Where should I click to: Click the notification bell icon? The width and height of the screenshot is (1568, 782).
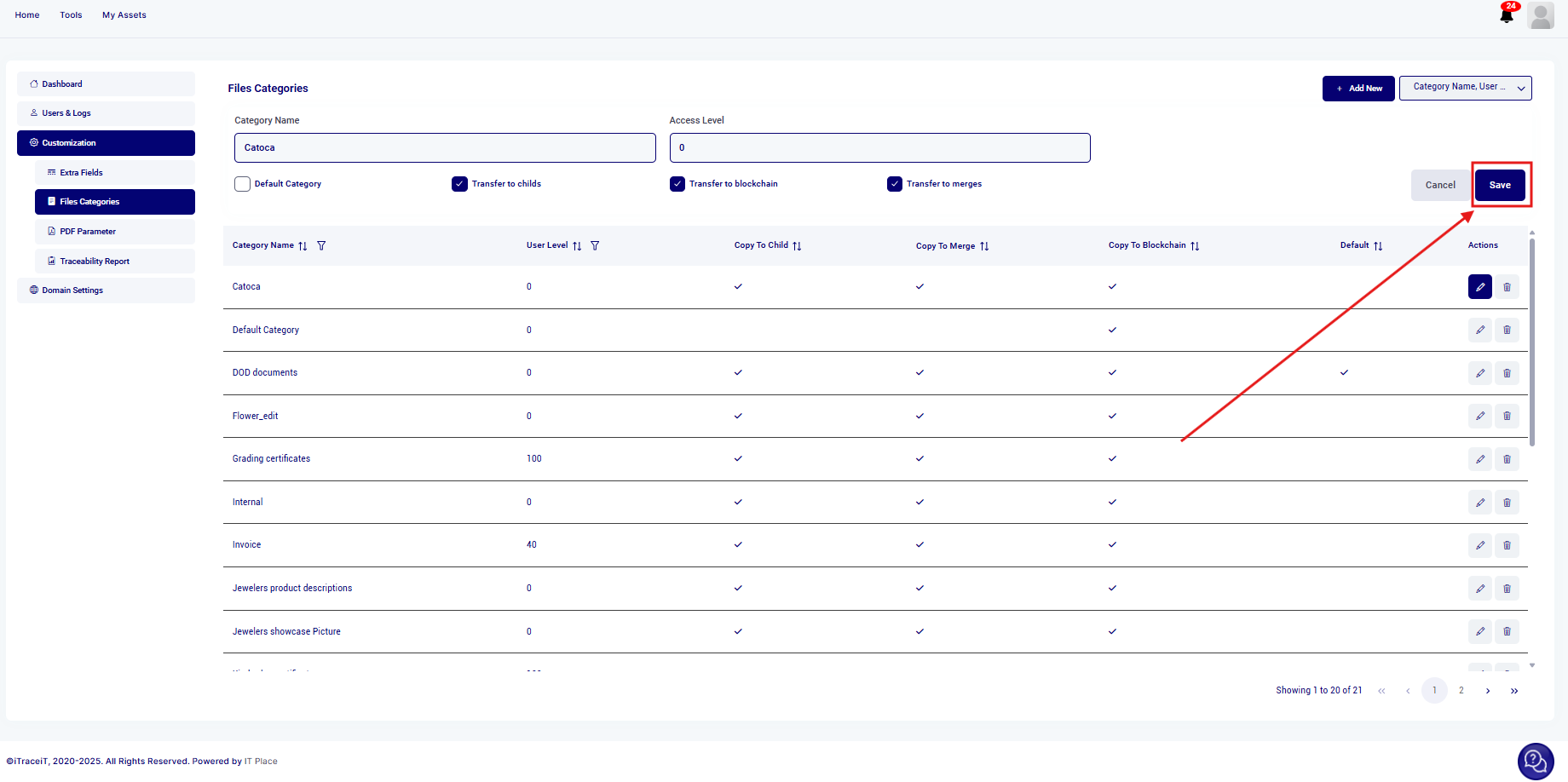point(1506,15)
